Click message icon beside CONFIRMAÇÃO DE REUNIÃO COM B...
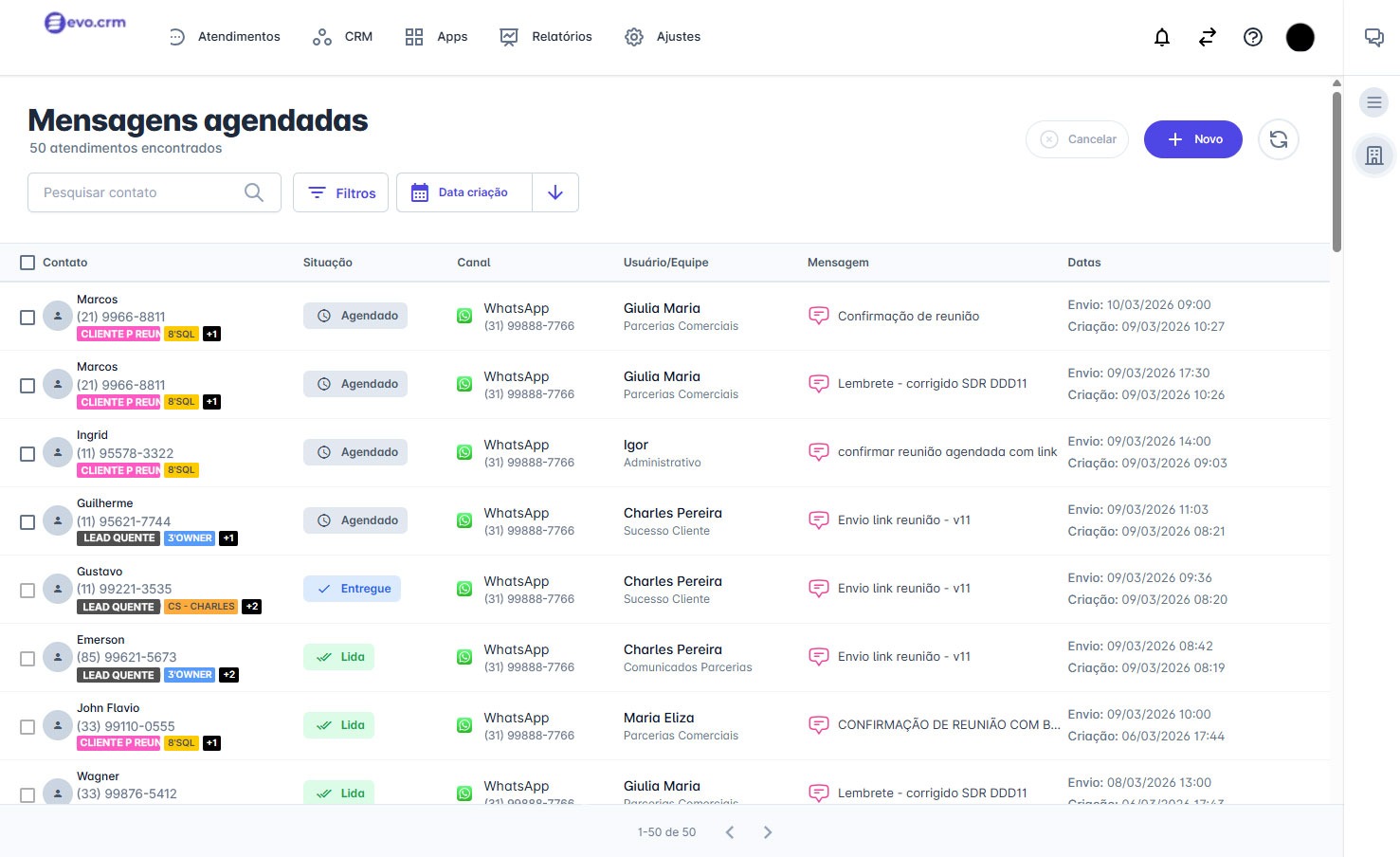 point(818,725)
